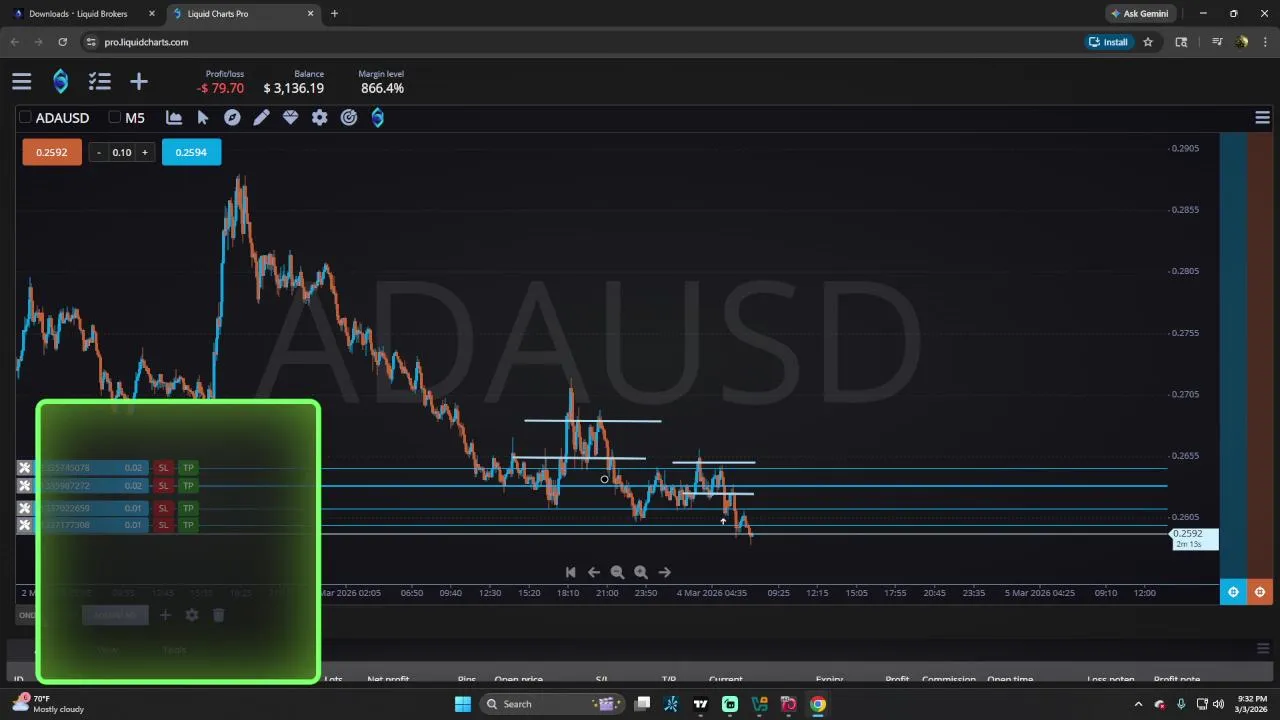Decrease lot size with minus button
The height and width of the screenshot is (720, 1280).
[x=99, y=152]
